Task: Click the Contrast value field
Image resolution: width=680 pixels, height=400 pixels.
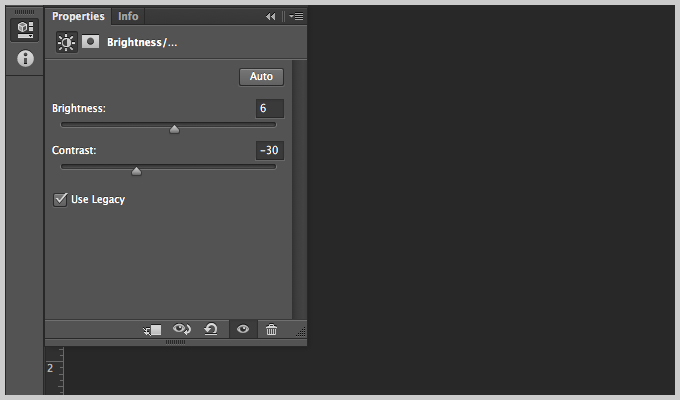Action: (270, 151)
